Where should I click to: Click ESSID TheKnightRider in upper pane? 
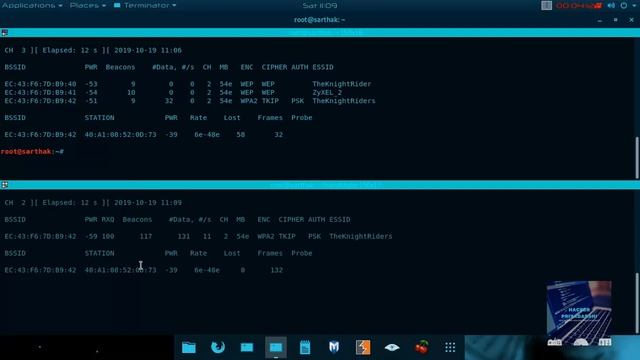(342, 84)
